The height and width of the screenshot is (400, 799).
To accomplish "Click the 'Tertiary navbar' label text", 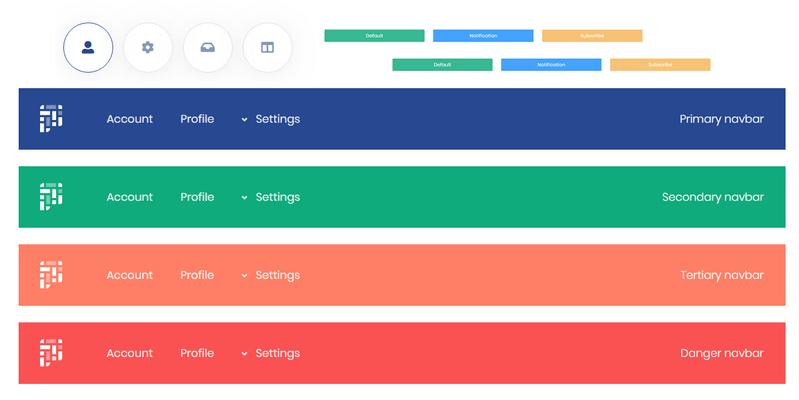I will (x=722, y=275).
